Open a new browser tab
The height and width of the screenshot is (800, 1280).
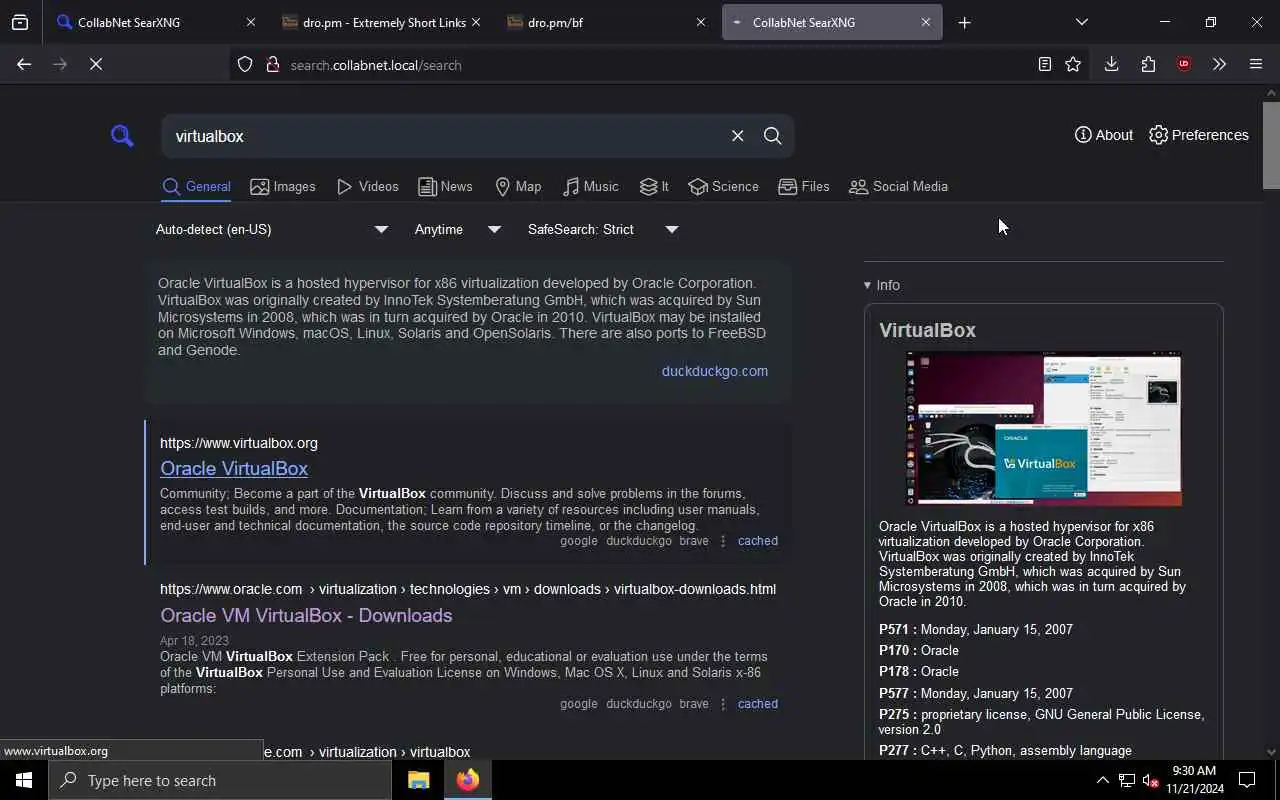point(964,22)
